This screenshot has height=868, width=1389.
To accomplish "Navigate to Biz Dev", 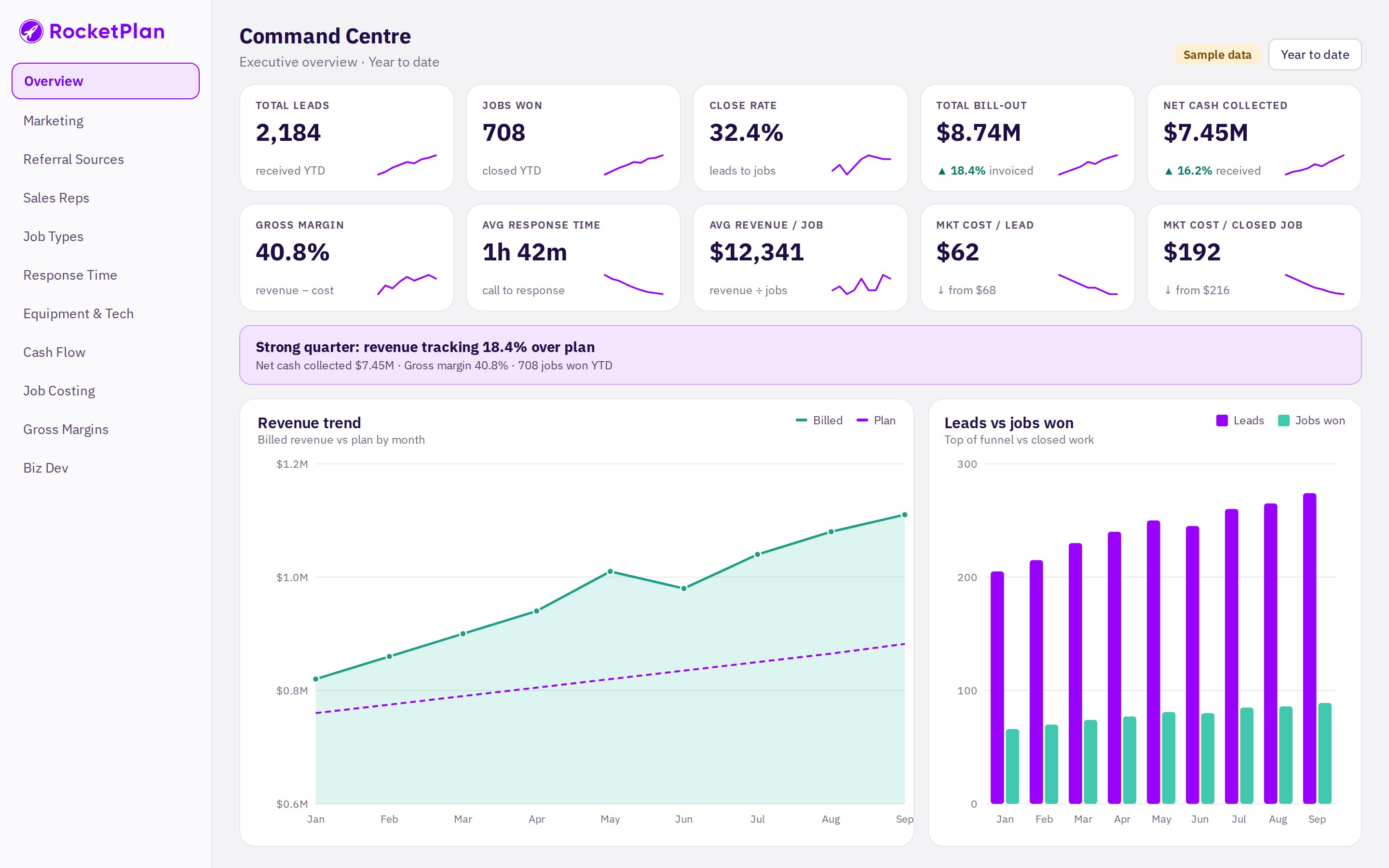I will point(46,467).
